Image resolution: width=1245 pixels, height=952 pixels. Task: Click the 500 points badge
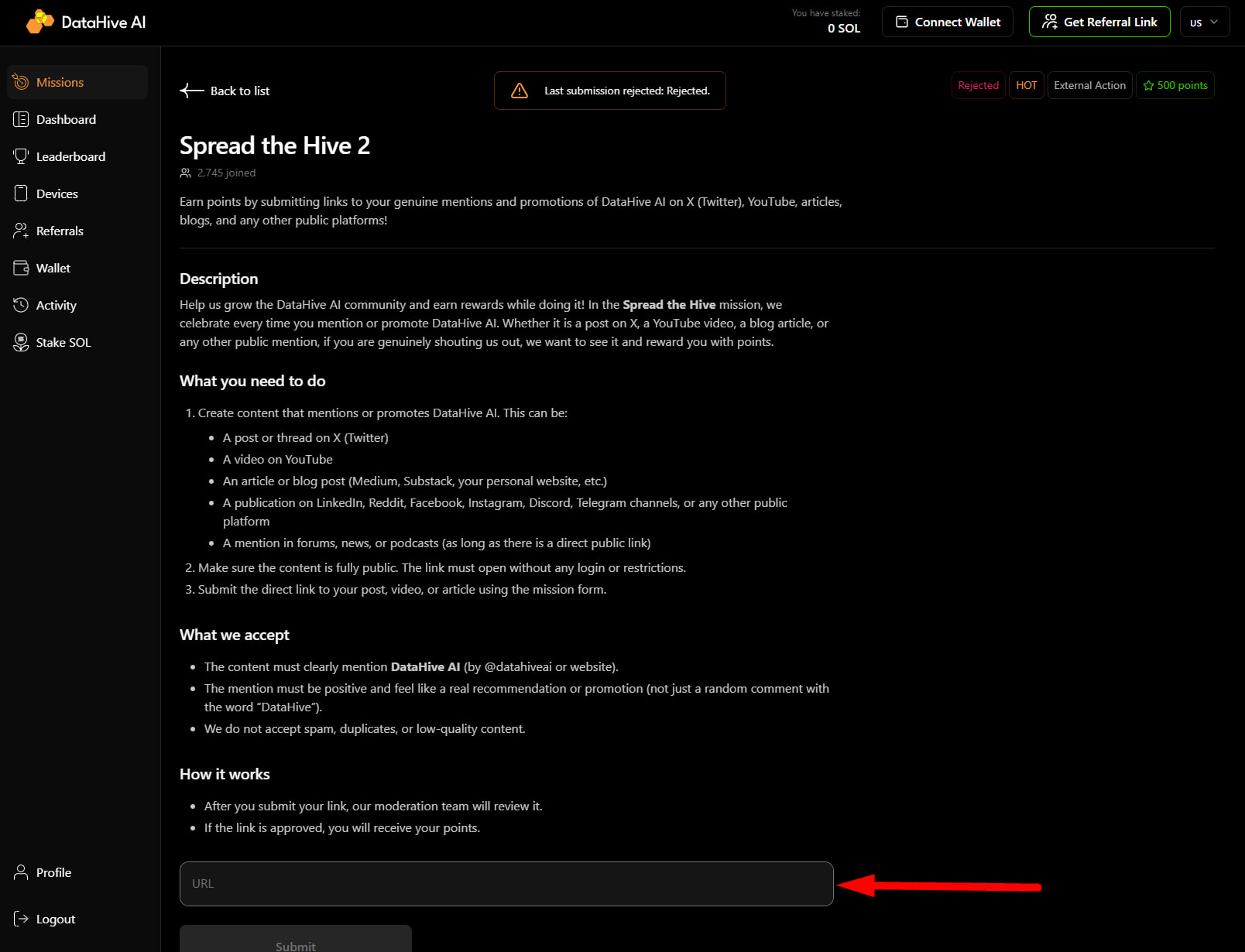pyautogui.click(x=1175, y=85)
